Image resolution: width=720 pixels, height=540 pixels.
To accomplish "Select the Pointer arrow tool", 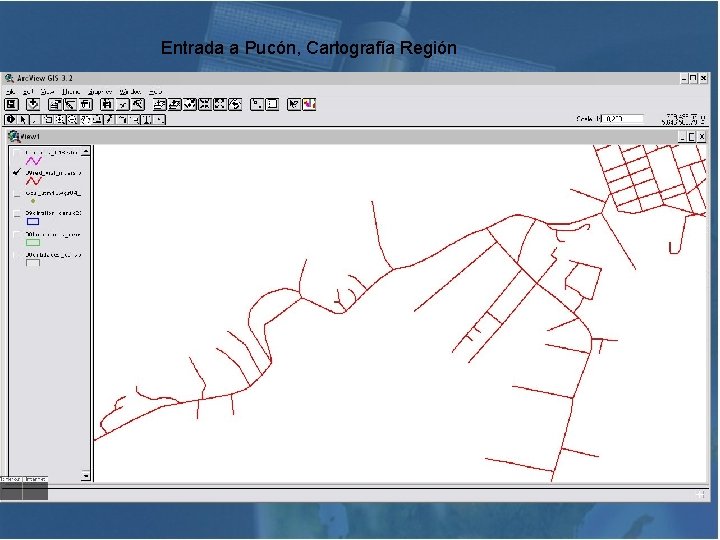I will pos(22,120).
